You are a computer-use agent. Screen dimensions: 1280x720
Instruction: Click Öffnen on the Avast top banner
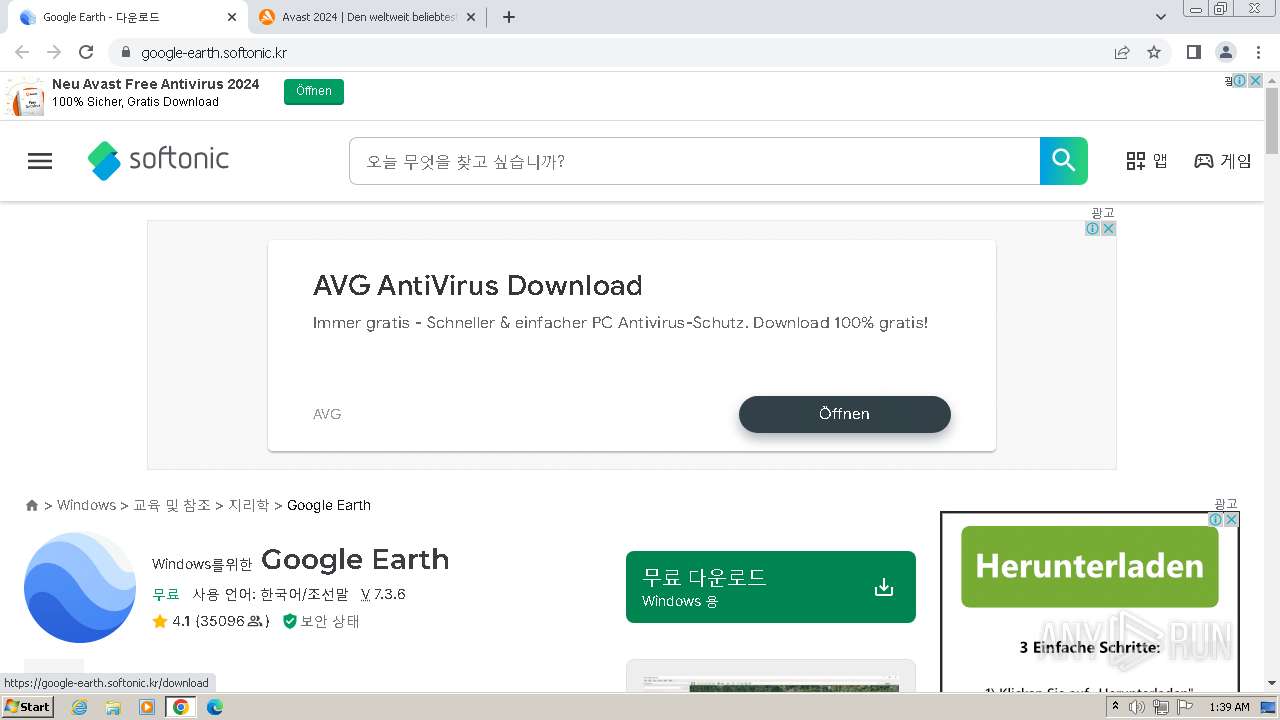pyautogui.click(x=314, y=91)
